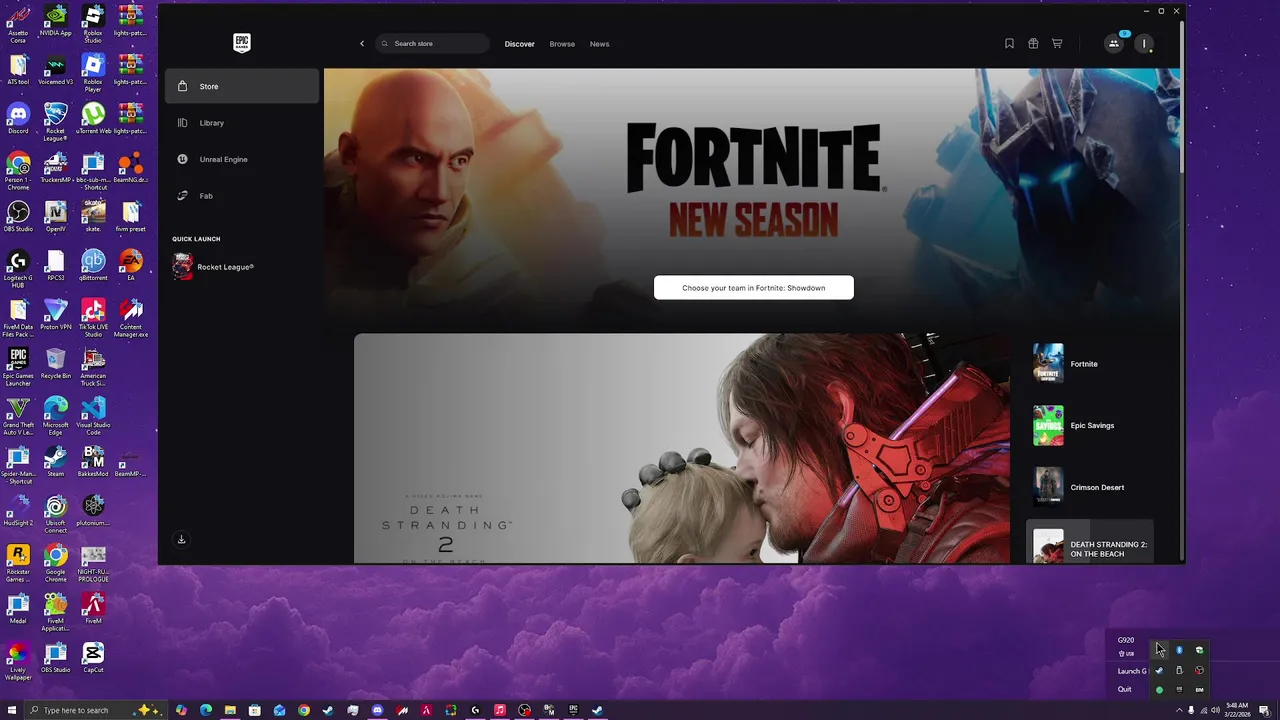Select the Recycle Bin desktop icon
The width and height of the screenshot is (1280, 720).
click(56, 363)
